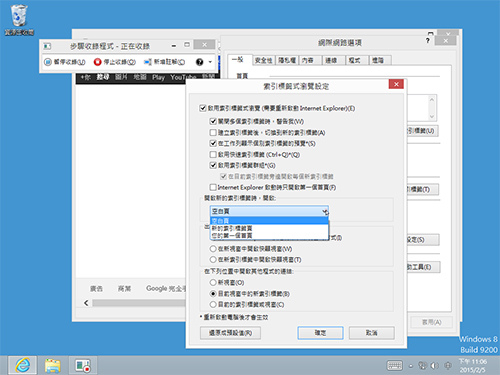Viewport: 500px width, 375px height.
Task: Click the 廣告 link in browser footer
Action: click(x=96, y=288)
